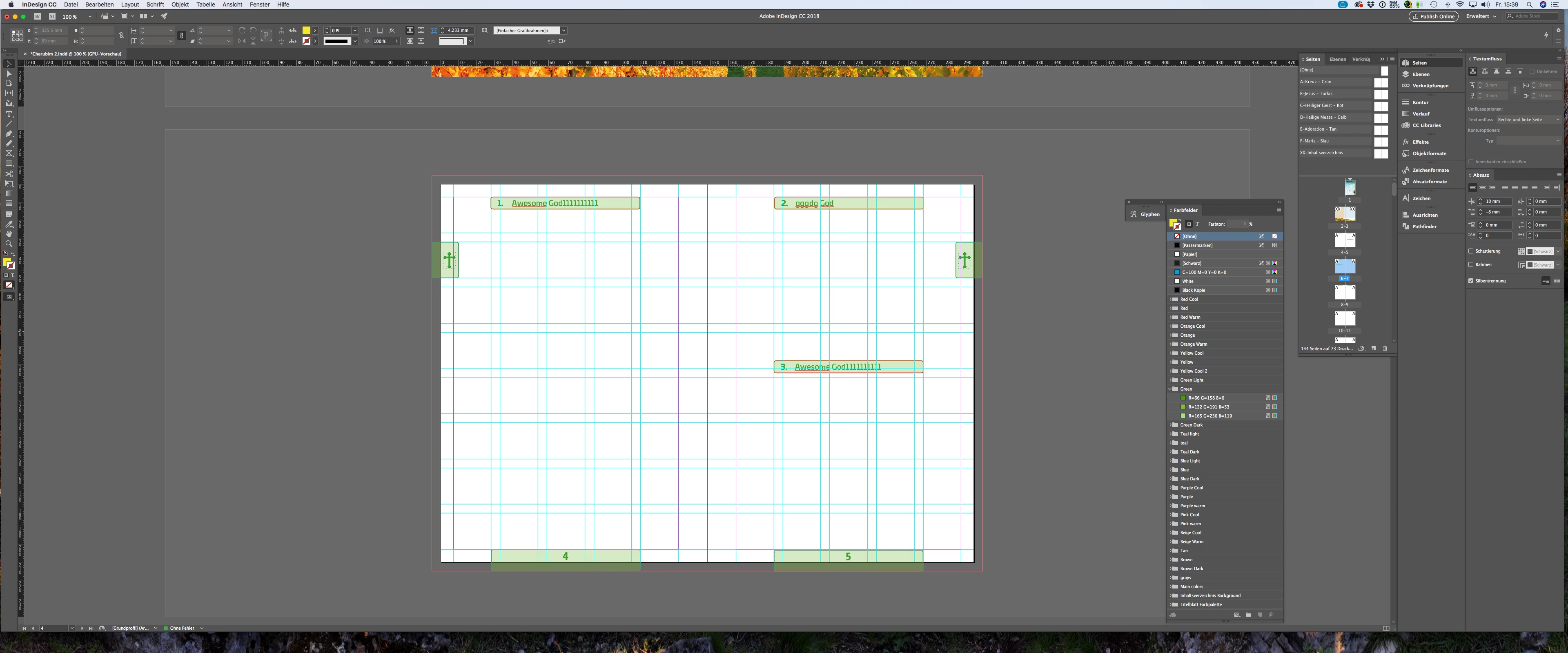1568x653 pixels.
Task: Expand the Red Cool swatch folder
Action: tap(1170, 300)
